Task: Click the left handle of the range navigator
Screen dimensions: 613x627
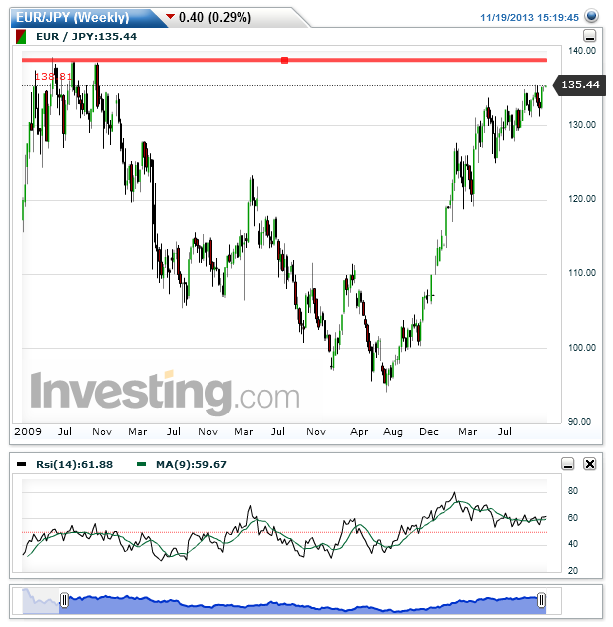Action: (x=64, y=600)
